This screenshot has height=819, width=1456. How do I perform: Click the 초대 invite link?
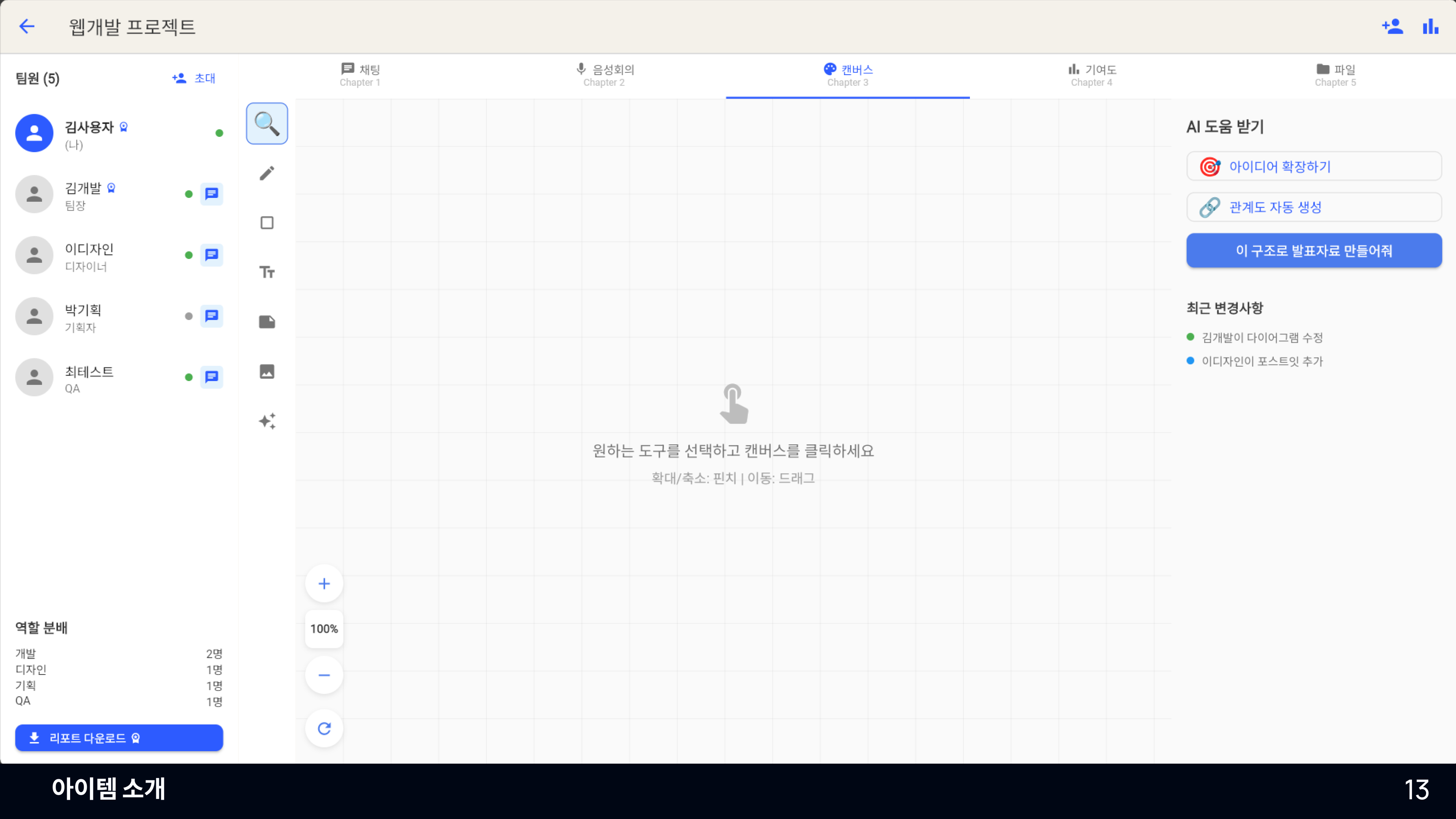point(194,78)
